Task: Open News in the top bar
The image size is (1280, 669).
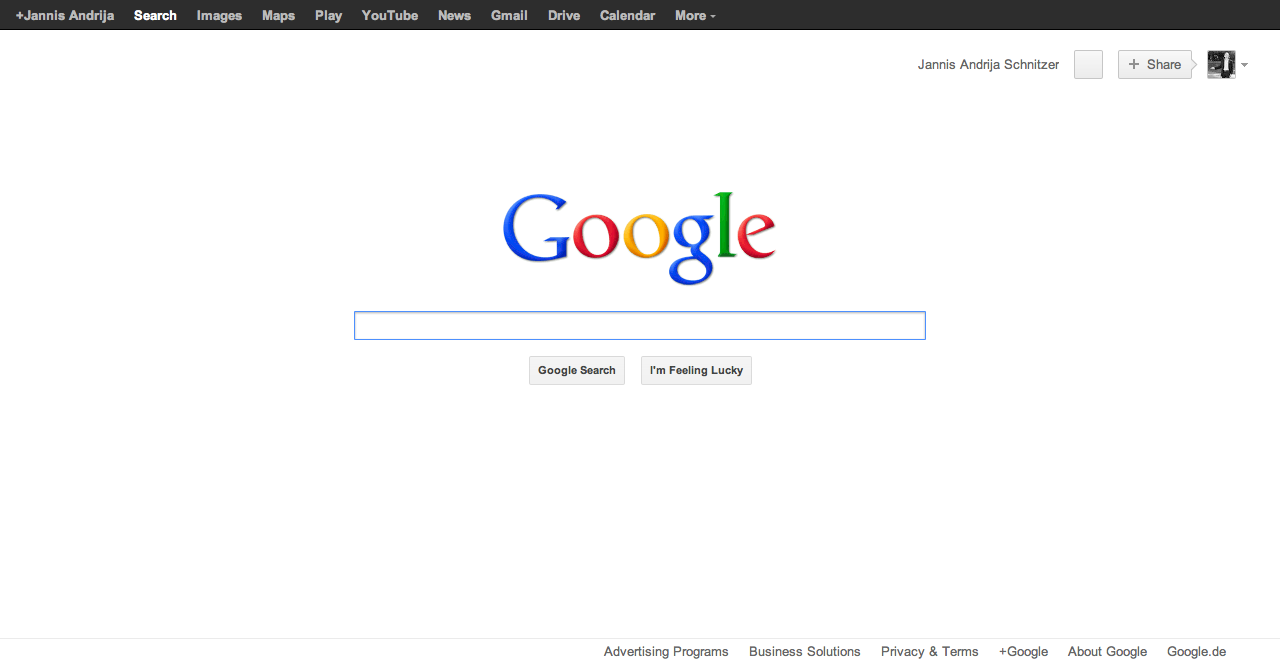Action: pos(454,15)
